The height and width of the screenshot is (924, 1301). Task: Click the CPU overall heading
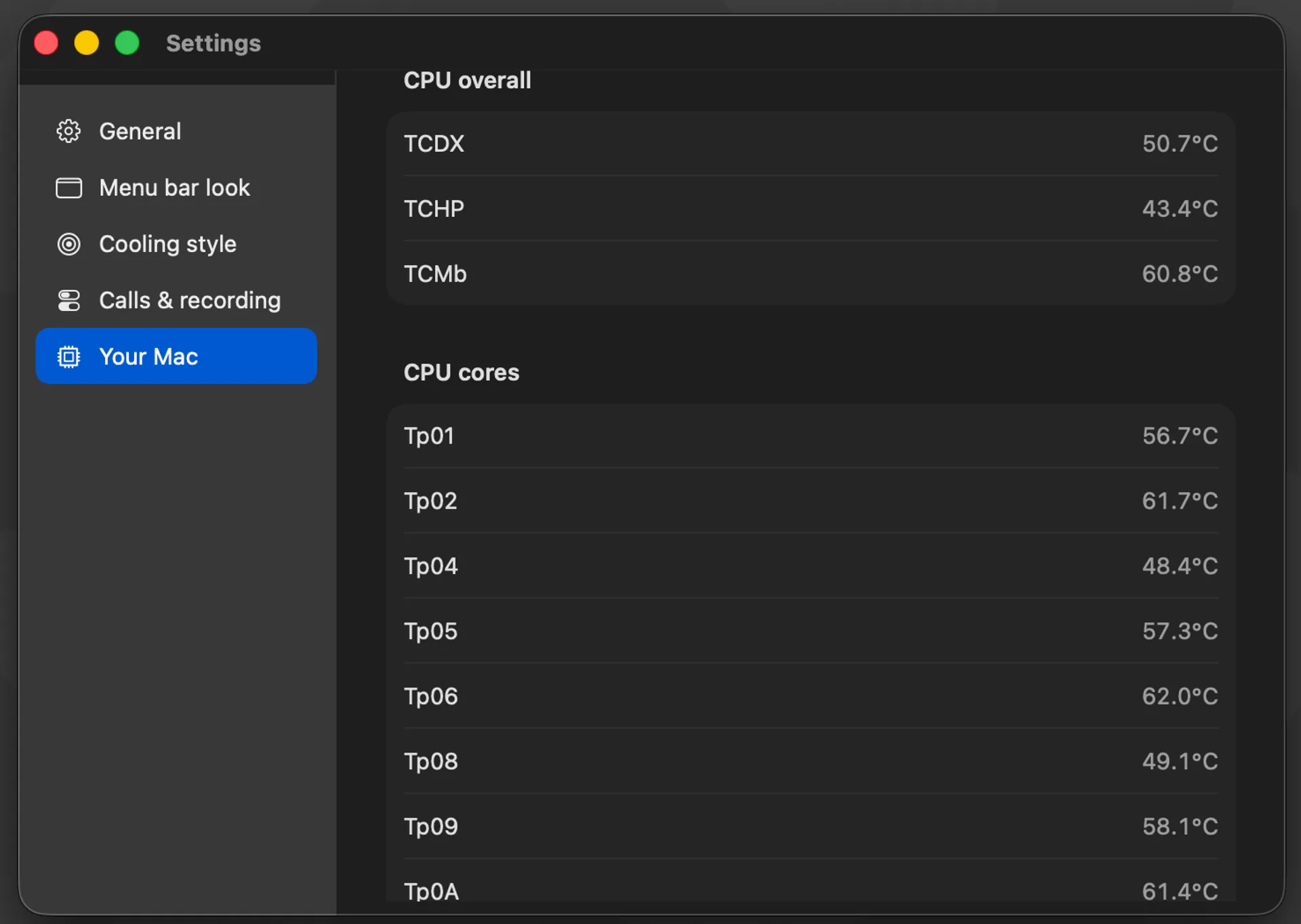pyautogui.click(x=467, y=81)
